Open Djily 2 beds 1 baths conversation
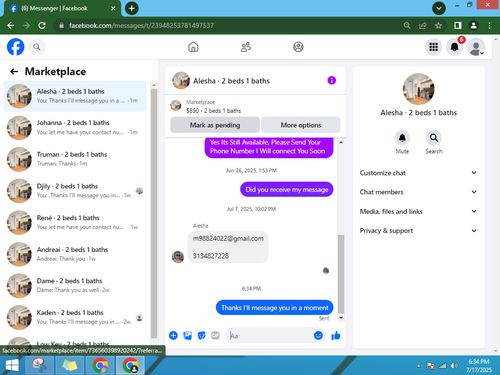This screenshot has width=500, height=375. [75, 191]
